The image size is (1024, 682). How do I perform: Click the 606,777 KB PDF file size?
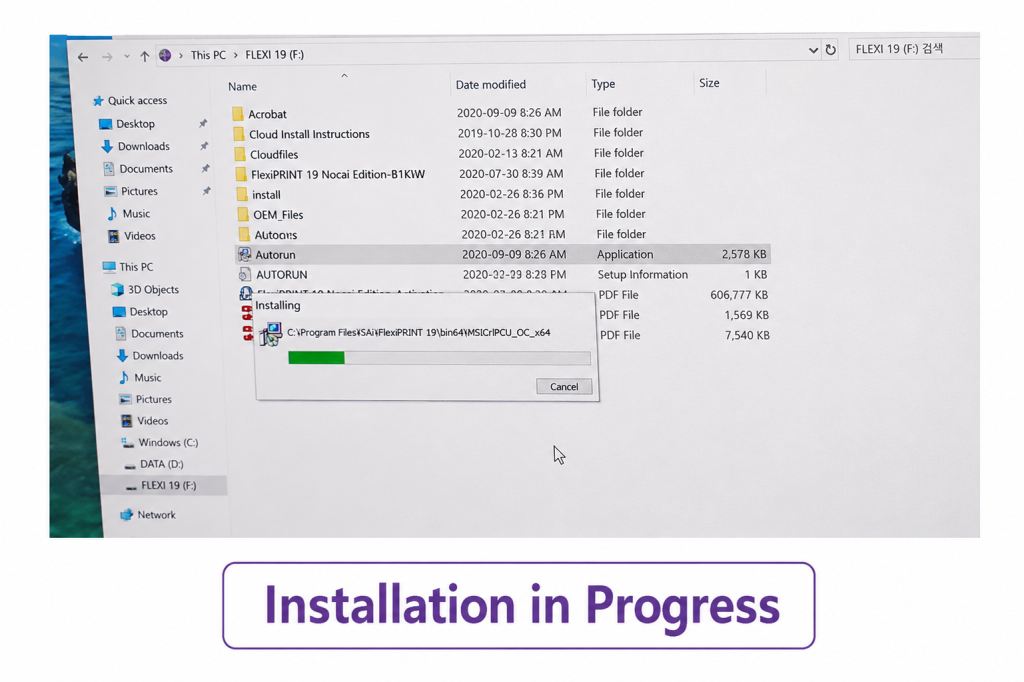click(x=739, y=295)
